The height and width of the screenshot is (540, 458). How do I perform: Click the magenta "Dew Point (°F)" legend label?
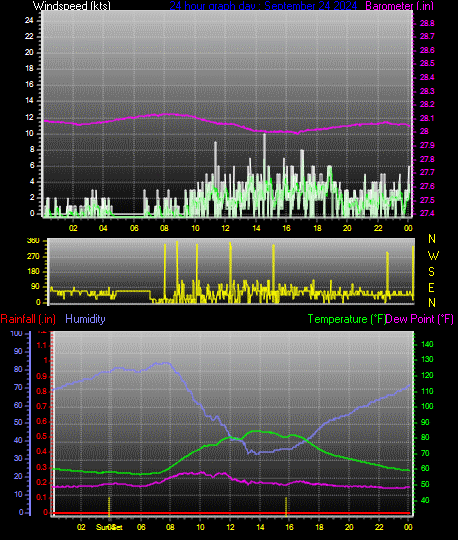419,319
